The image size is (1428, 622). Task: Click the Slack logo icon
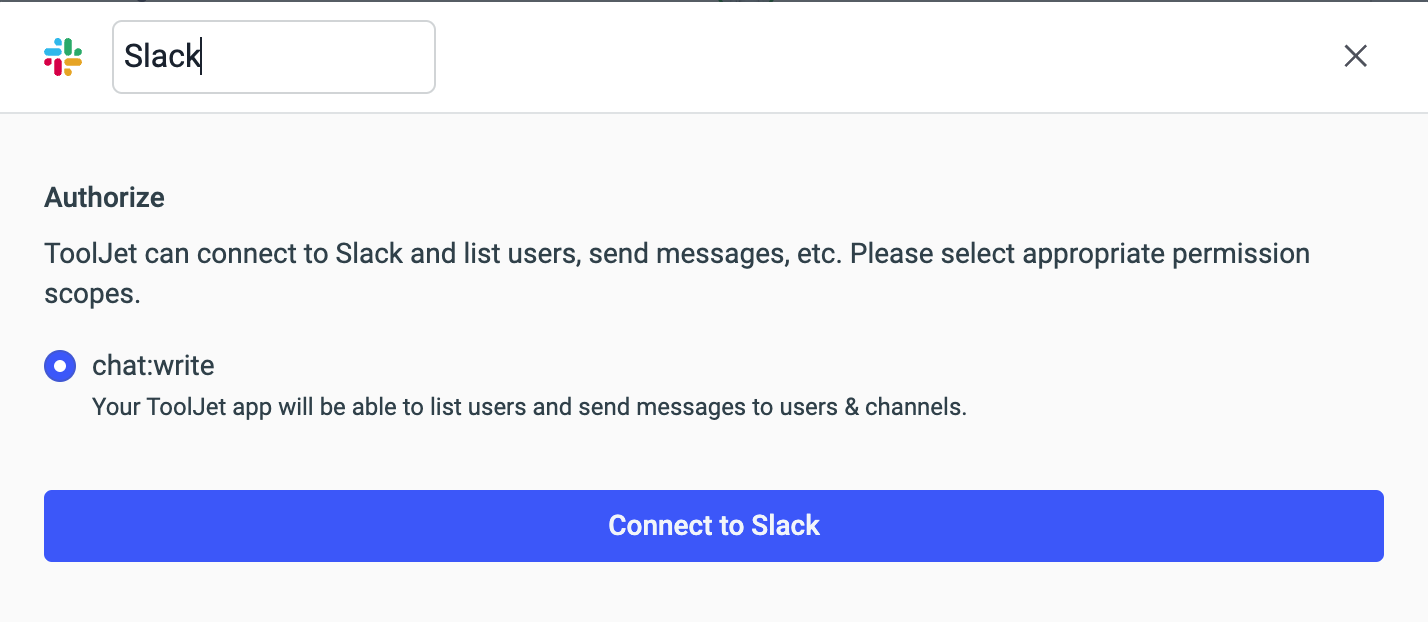(63, 57)
